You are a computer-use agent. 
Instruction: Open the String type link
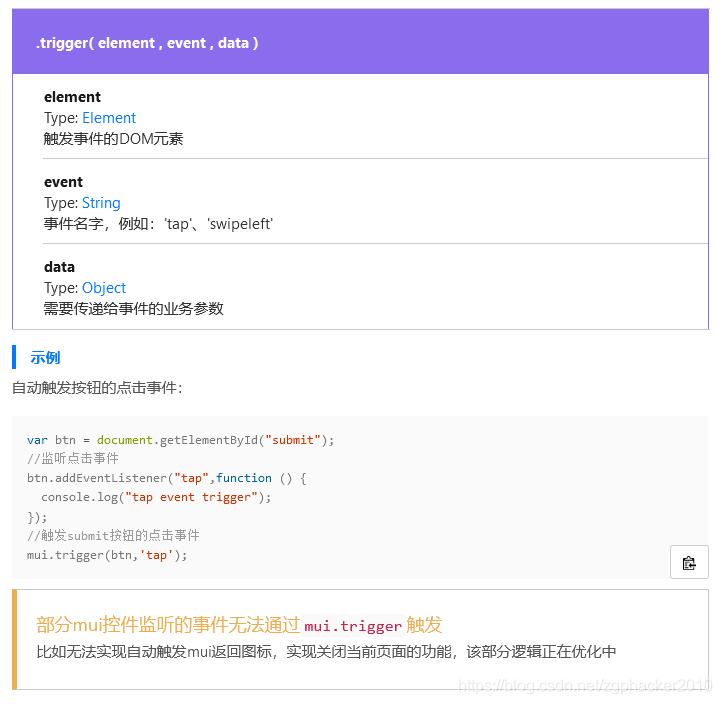101,203
